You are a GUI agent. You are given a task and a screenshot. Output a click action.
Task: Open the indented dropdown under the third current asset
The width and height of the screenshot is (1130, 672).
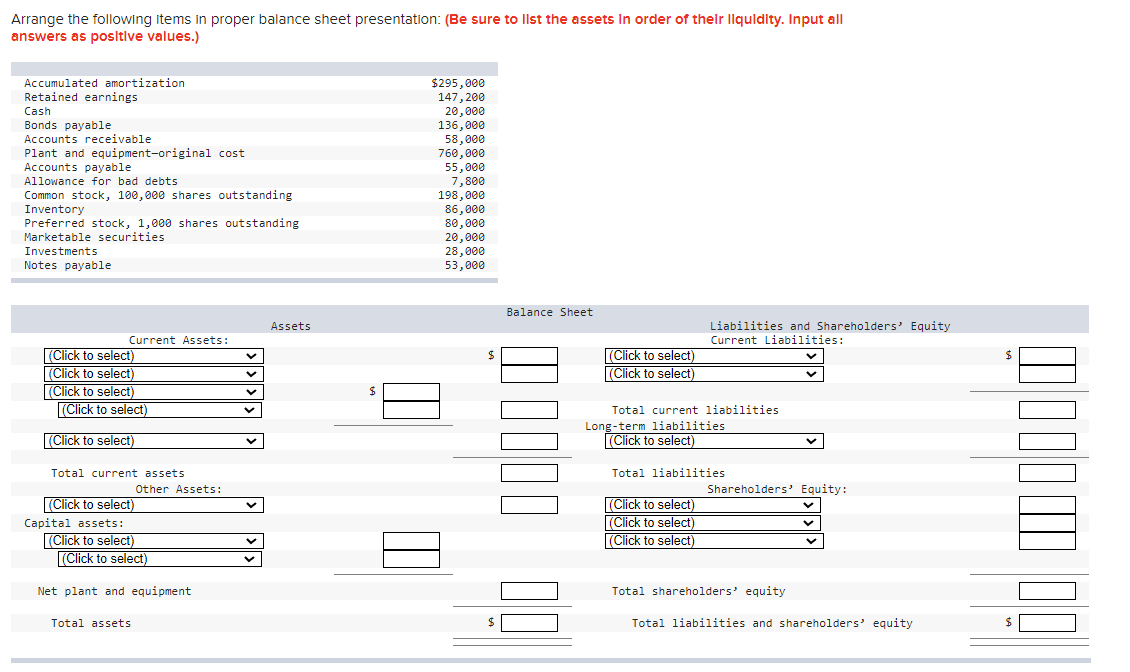coord(160,409)
